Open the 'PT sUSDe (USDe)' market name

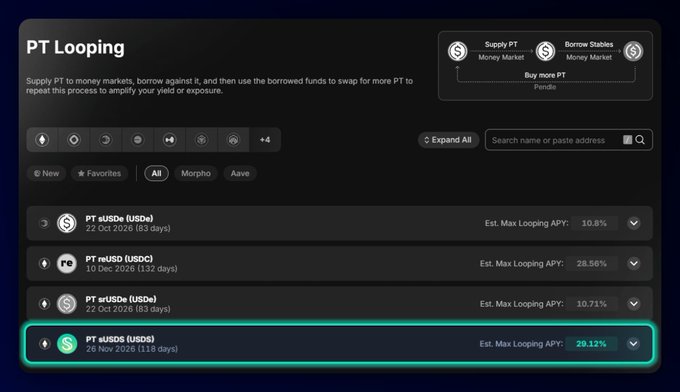pos(119,219)
